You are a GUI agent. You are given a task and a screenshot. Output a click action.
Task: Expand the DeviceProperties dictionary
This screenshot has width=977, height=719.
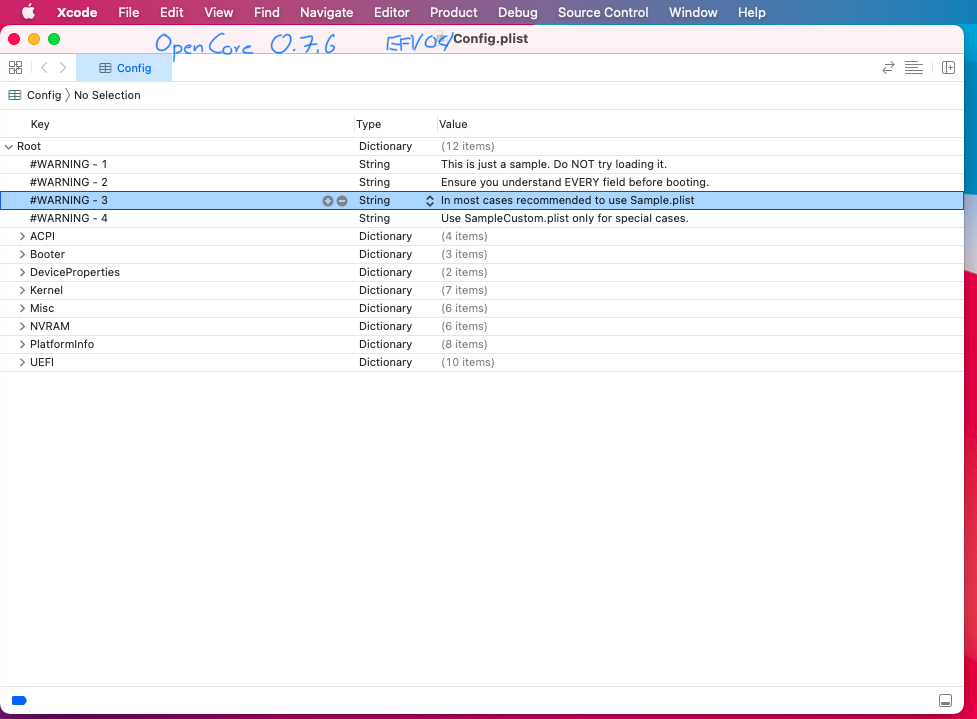tap(22, 272)
